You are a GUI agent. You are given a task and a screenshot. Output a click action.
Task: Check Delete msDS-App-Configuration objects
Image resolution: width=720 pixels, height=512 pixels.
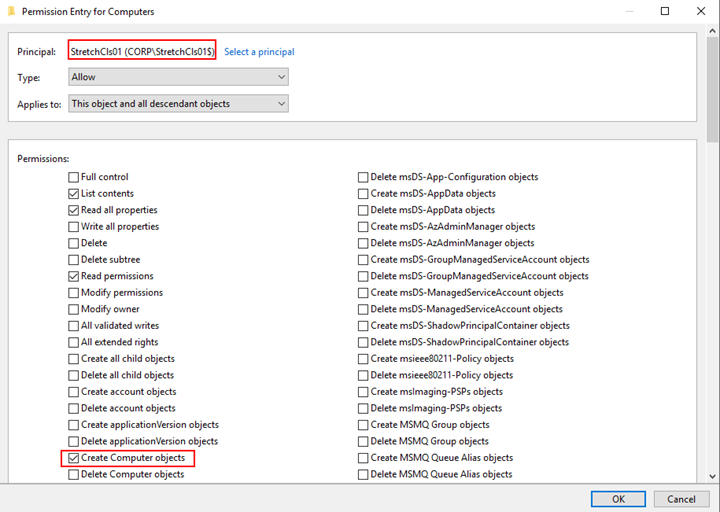[363, 177]
